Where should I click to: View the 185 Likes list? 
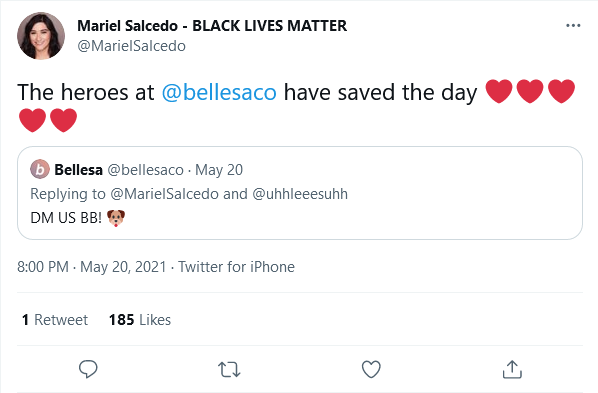pos(140,320)
